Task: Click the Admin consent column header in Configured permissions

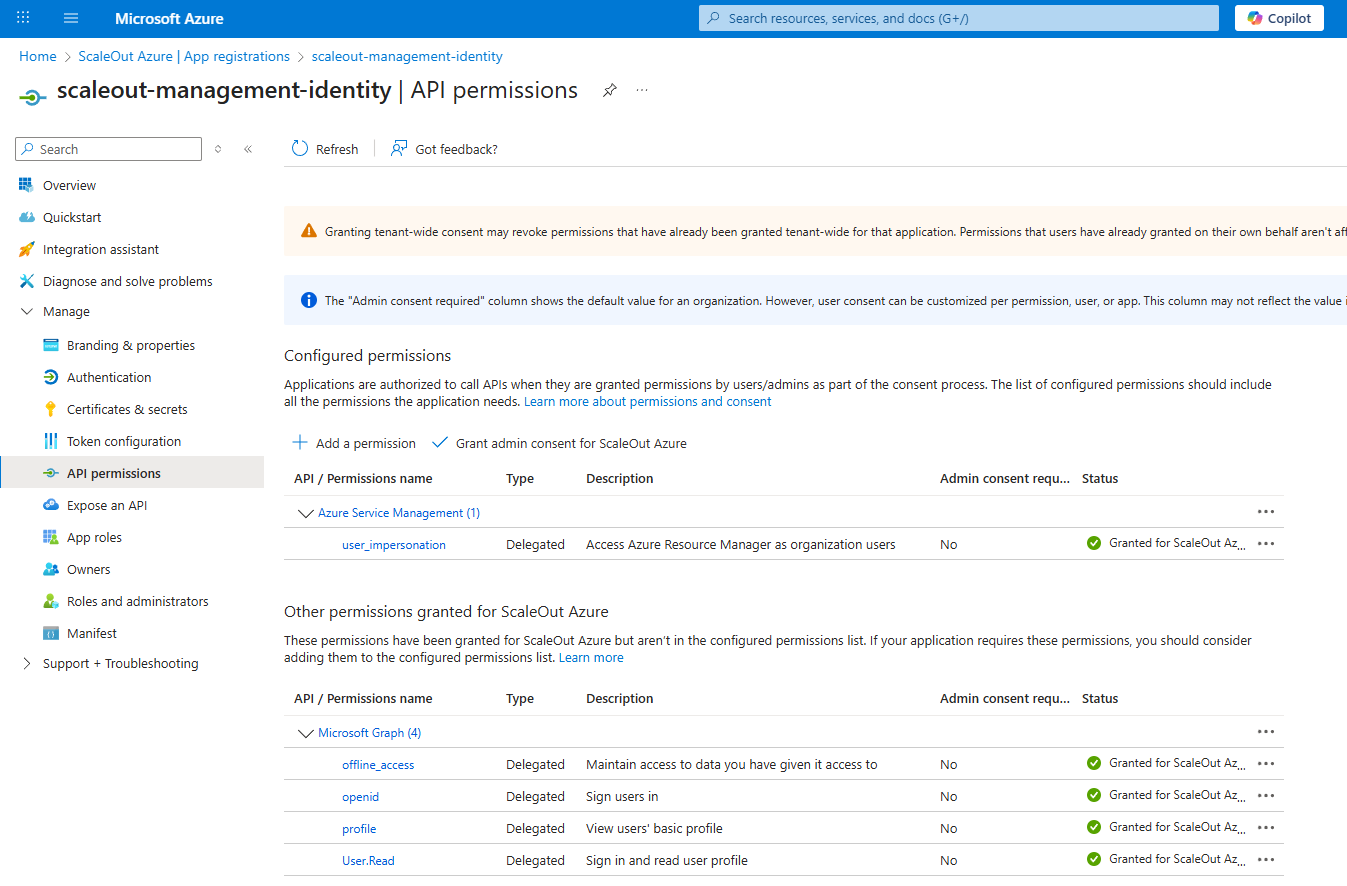Action: pyautogui.click(x=1005, y=479)
